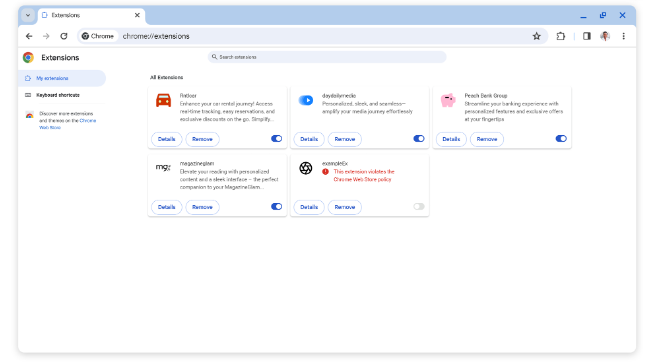
Task: Click the Chrome Web Store rainbow icon
Action: [x=29, y=115]
